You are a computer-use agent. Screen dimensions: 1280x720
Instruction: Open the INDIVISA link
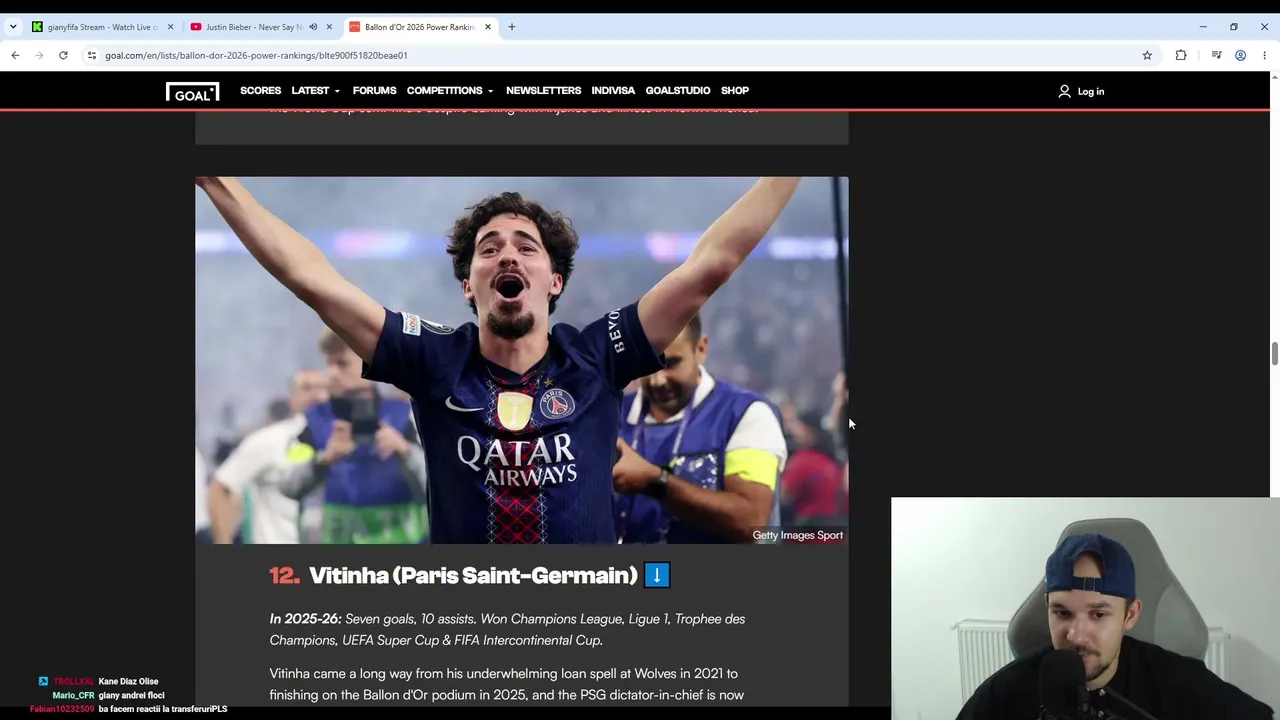pos(613,91)
